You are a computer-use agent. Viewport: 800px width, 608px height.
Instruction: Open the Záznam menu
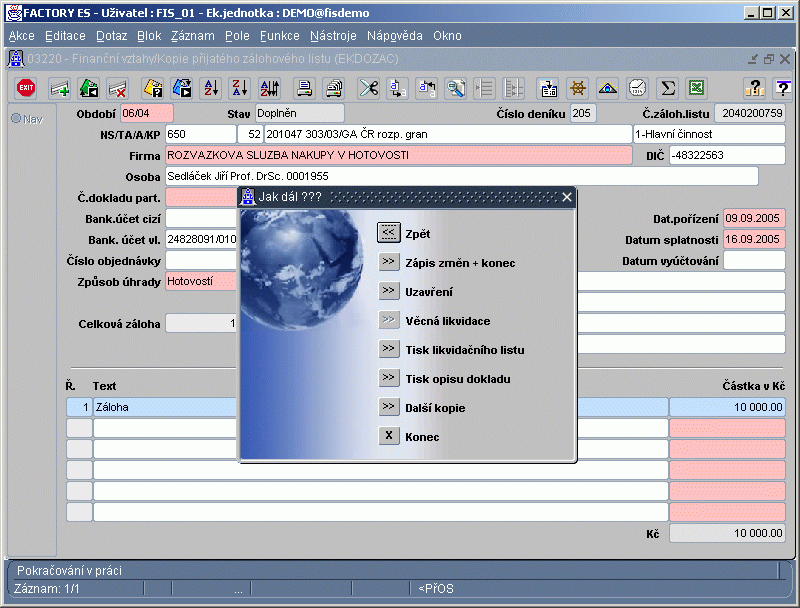pos(192,36)
